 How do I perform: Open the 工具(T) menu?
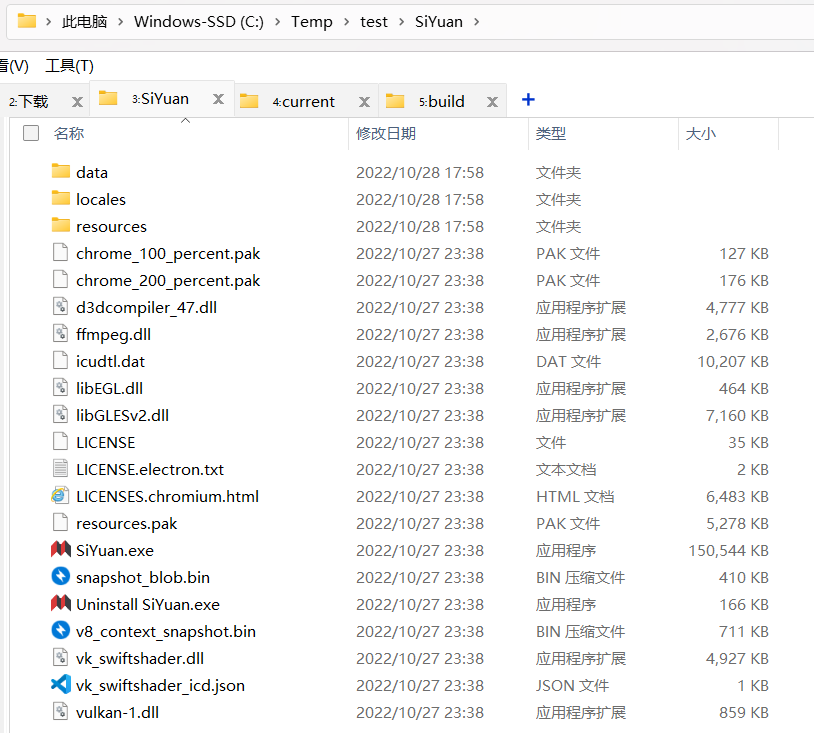(70, 66)
